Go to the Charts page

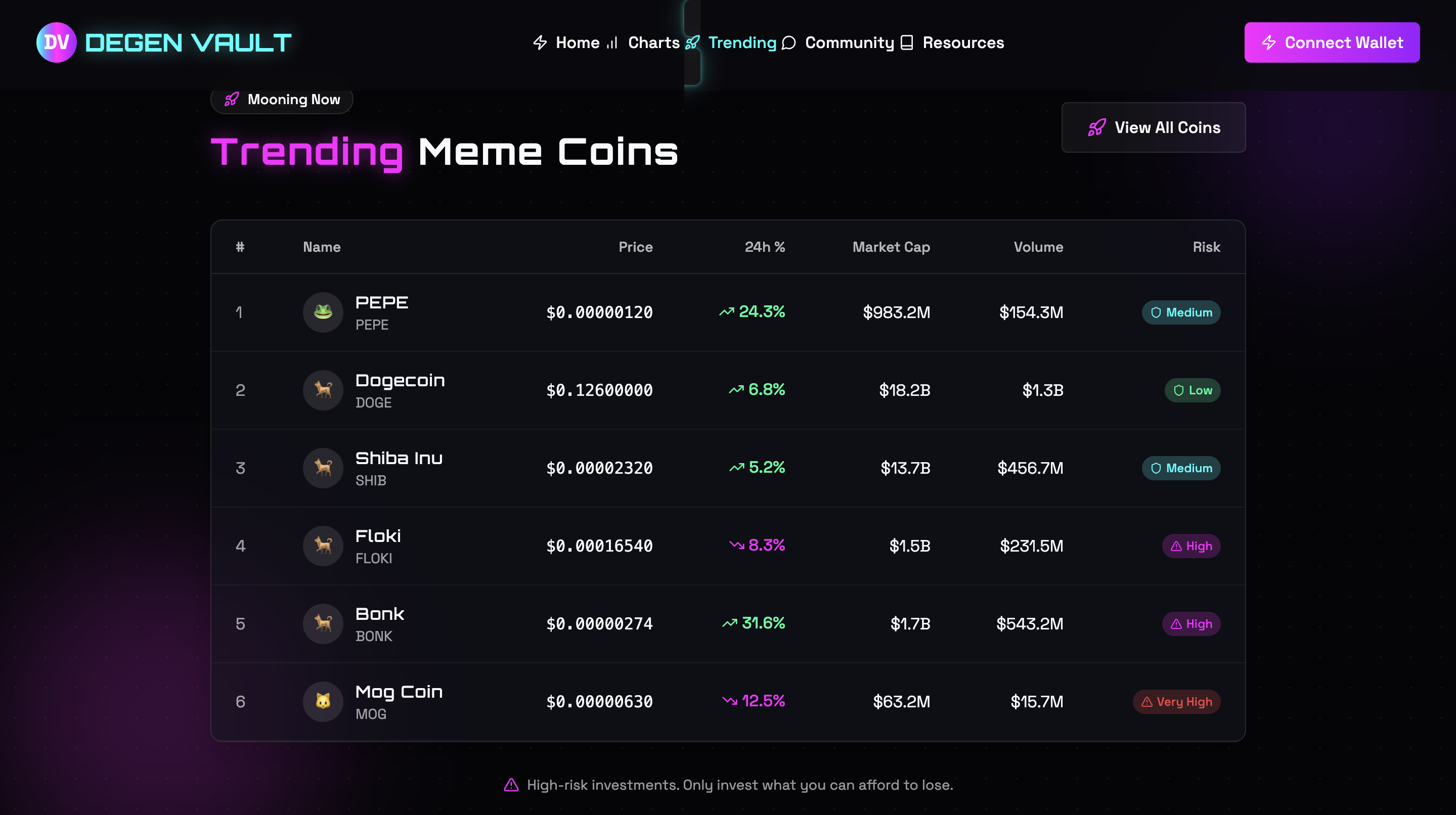[643, 42]
